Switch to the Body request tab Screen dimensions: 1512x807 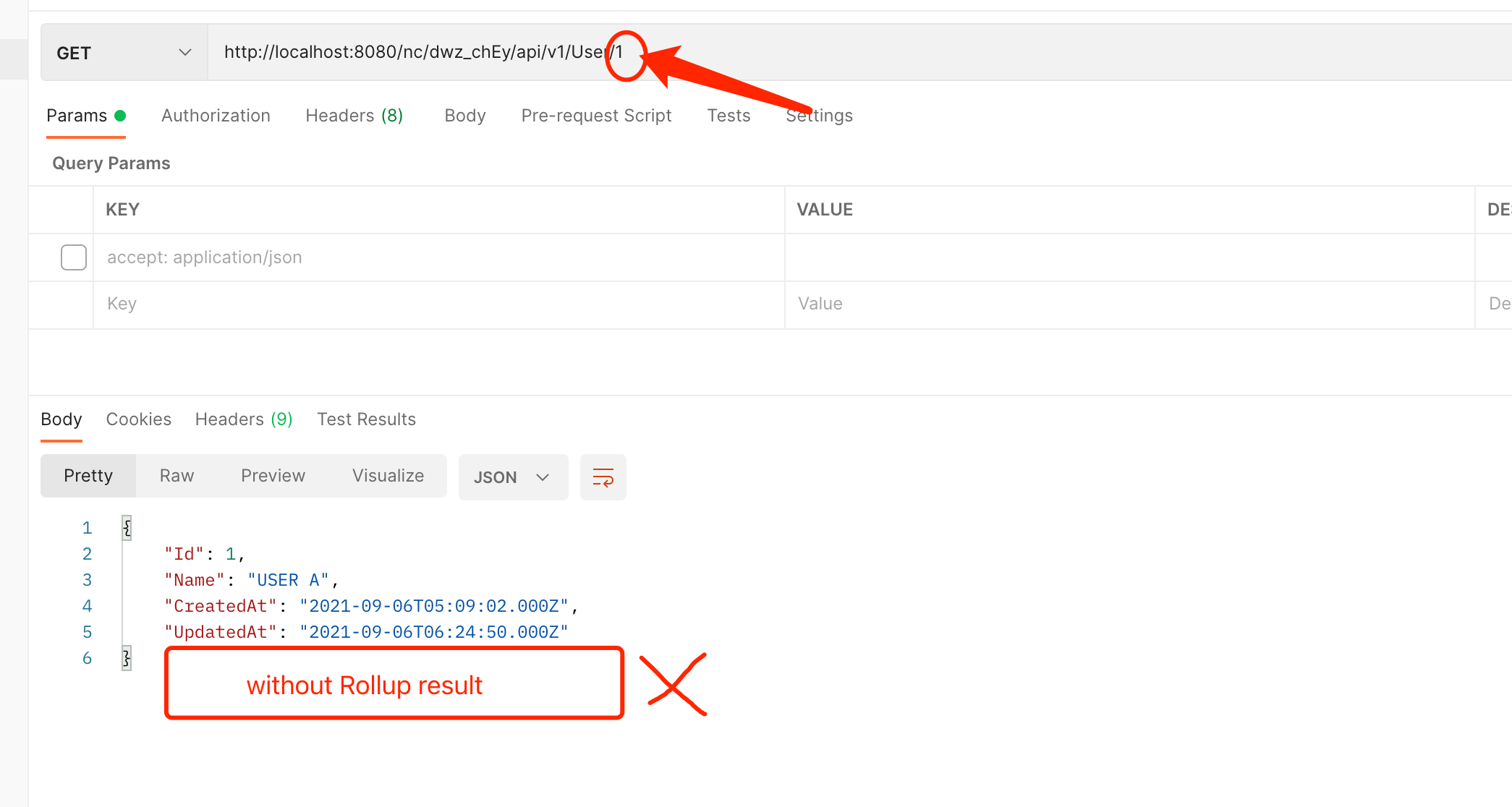click(x=464, y=115)
